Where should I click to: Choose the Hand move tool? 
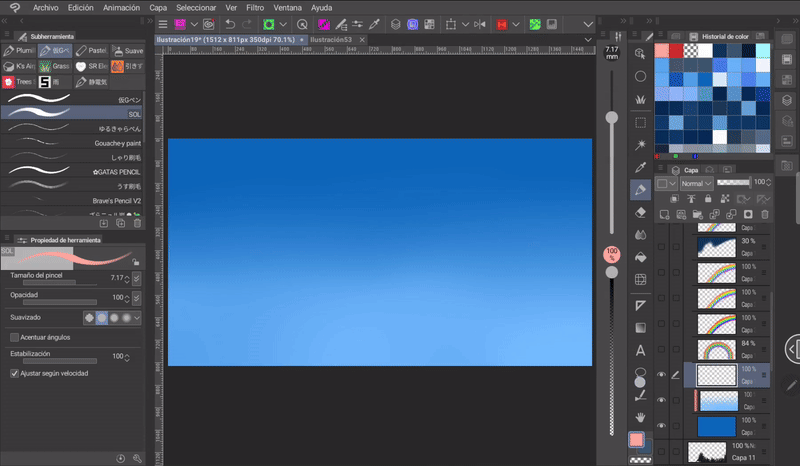pyautogui.click(x=640, y=416)
